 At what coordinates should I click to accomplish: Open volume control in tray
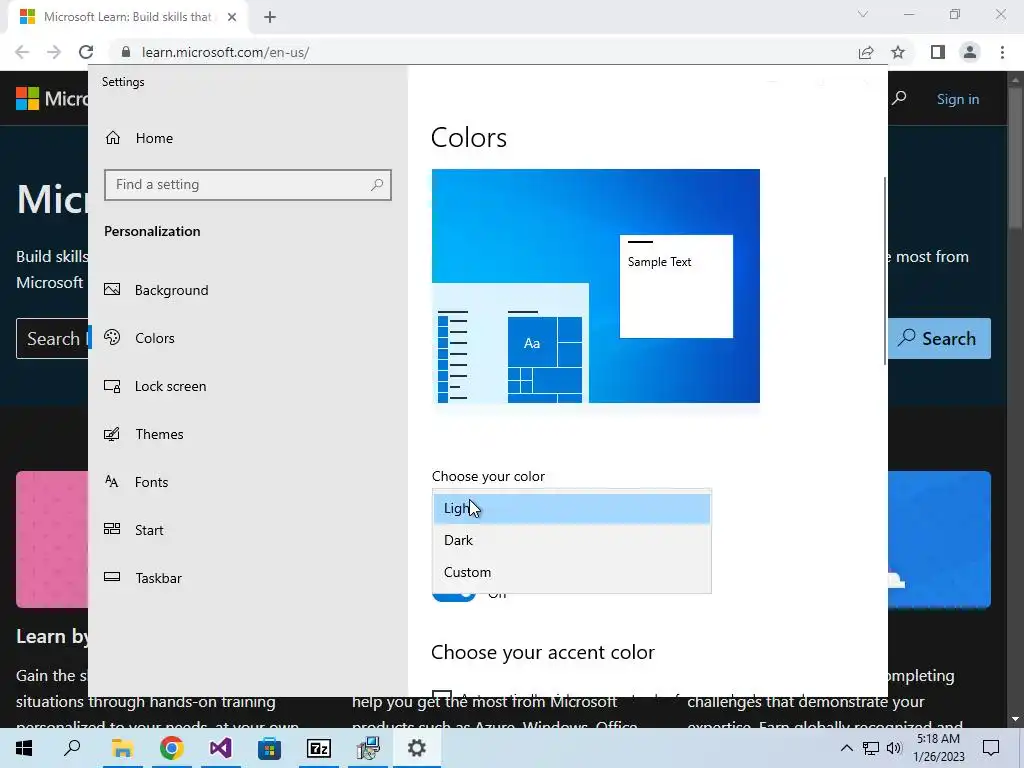(894, 748)
